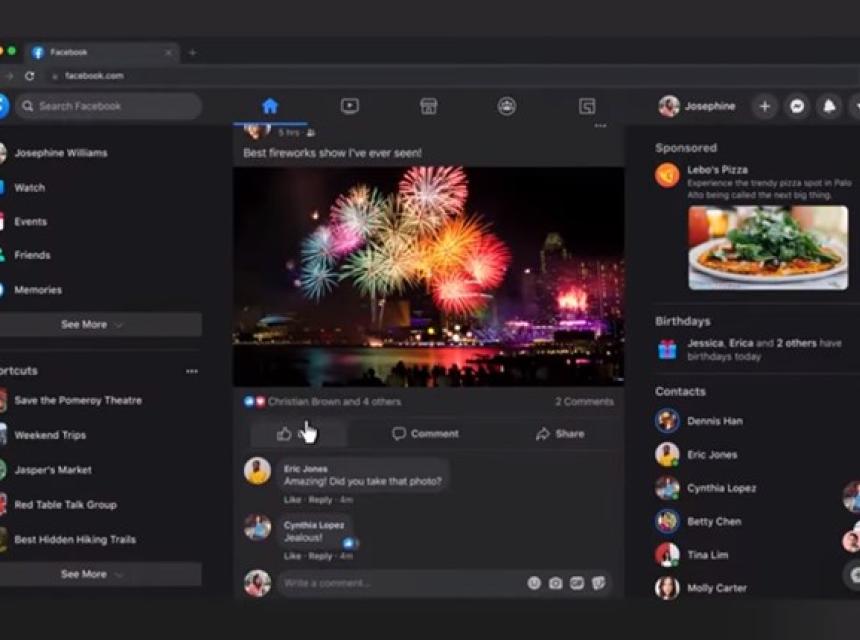Open the Groups tab icon
The width and height of the screenshot is (860, 640).
click(x=507, y=106)
